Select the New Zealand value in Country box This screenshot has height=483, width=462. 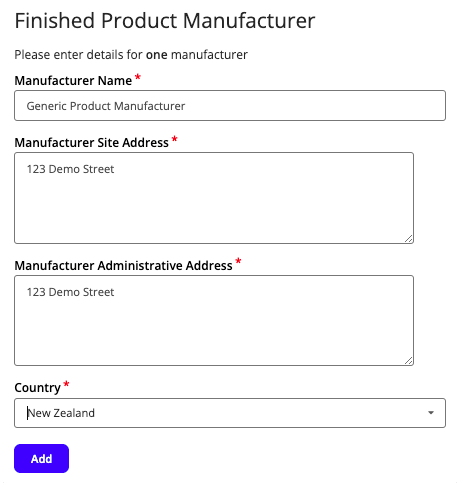point(61,413)
